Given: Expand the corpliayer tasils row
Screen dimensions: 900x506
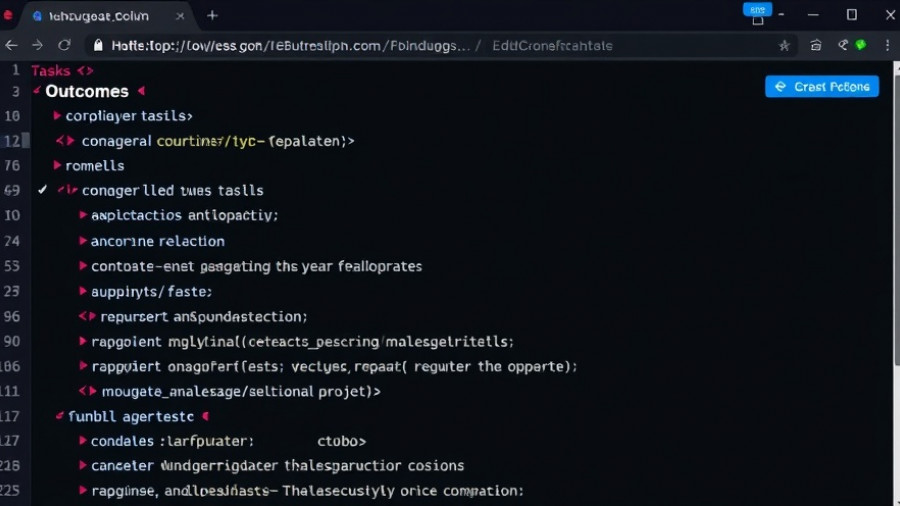Looking at the screenshot, I should pos(57,116).
